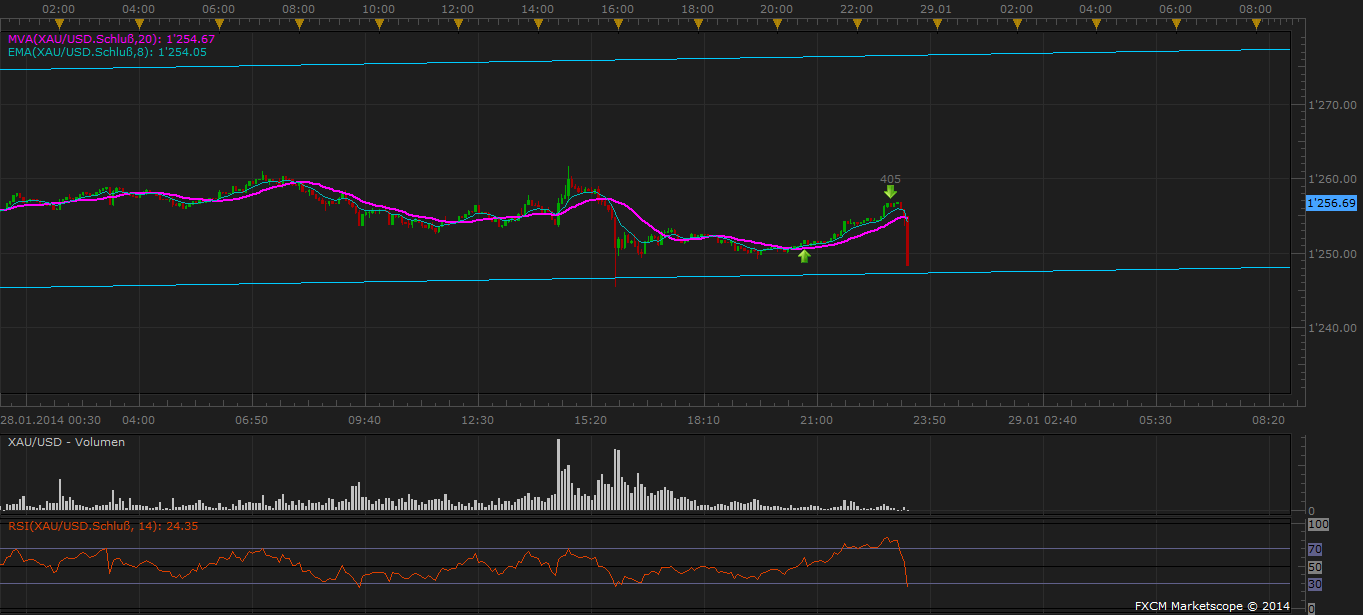Click the RSI 30 level label
The height and width of the screenshot is (615, 1363).
(1315, 584)
